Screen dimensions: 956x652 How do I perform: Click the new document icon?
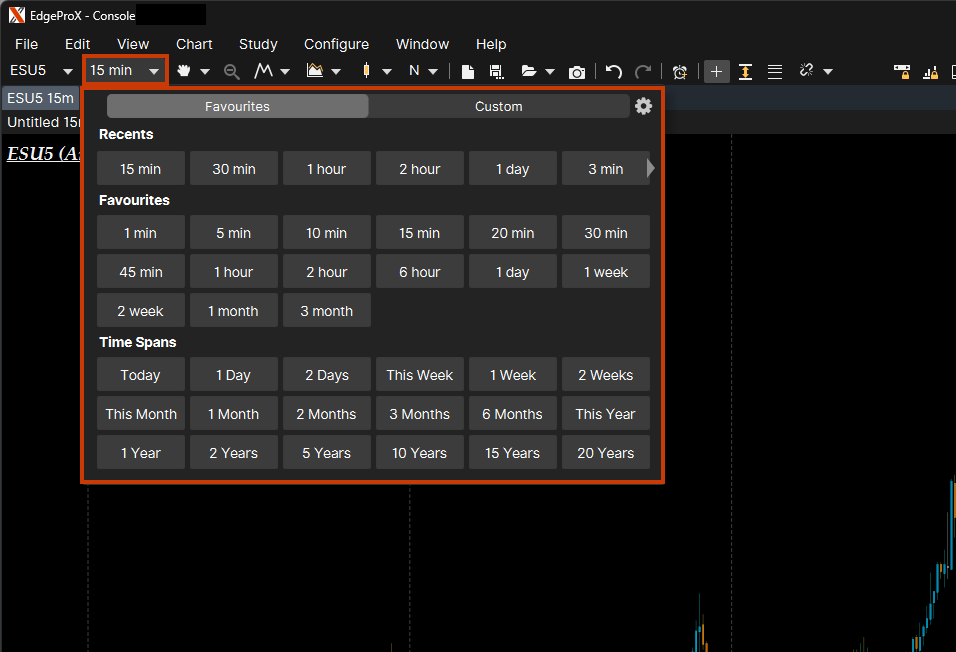pos(467,71)
